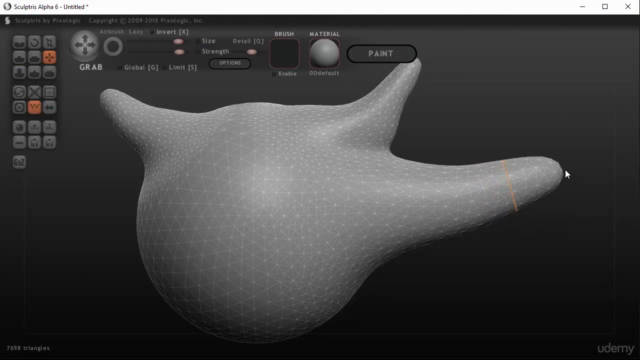Screen dimensions: 640x360
Task: Click the 00default material name
Action: click(x=324, y=73)
